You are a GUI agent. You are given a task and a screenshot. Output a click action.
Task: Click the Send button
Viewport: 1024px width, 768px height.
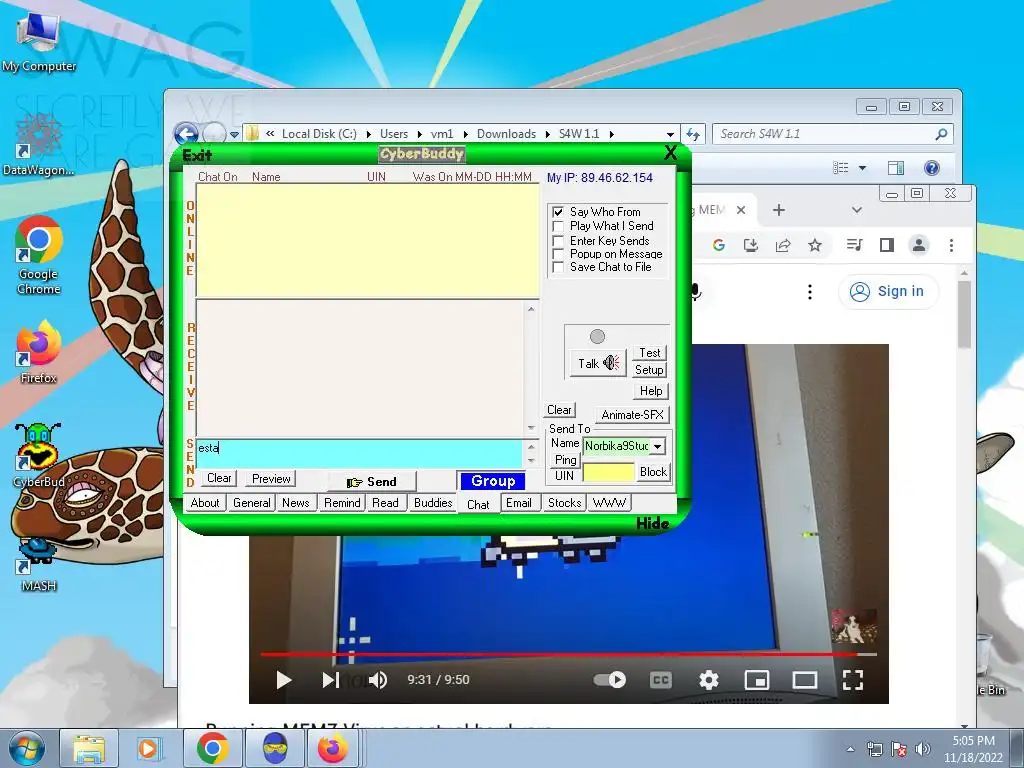(x=372, y=482)
